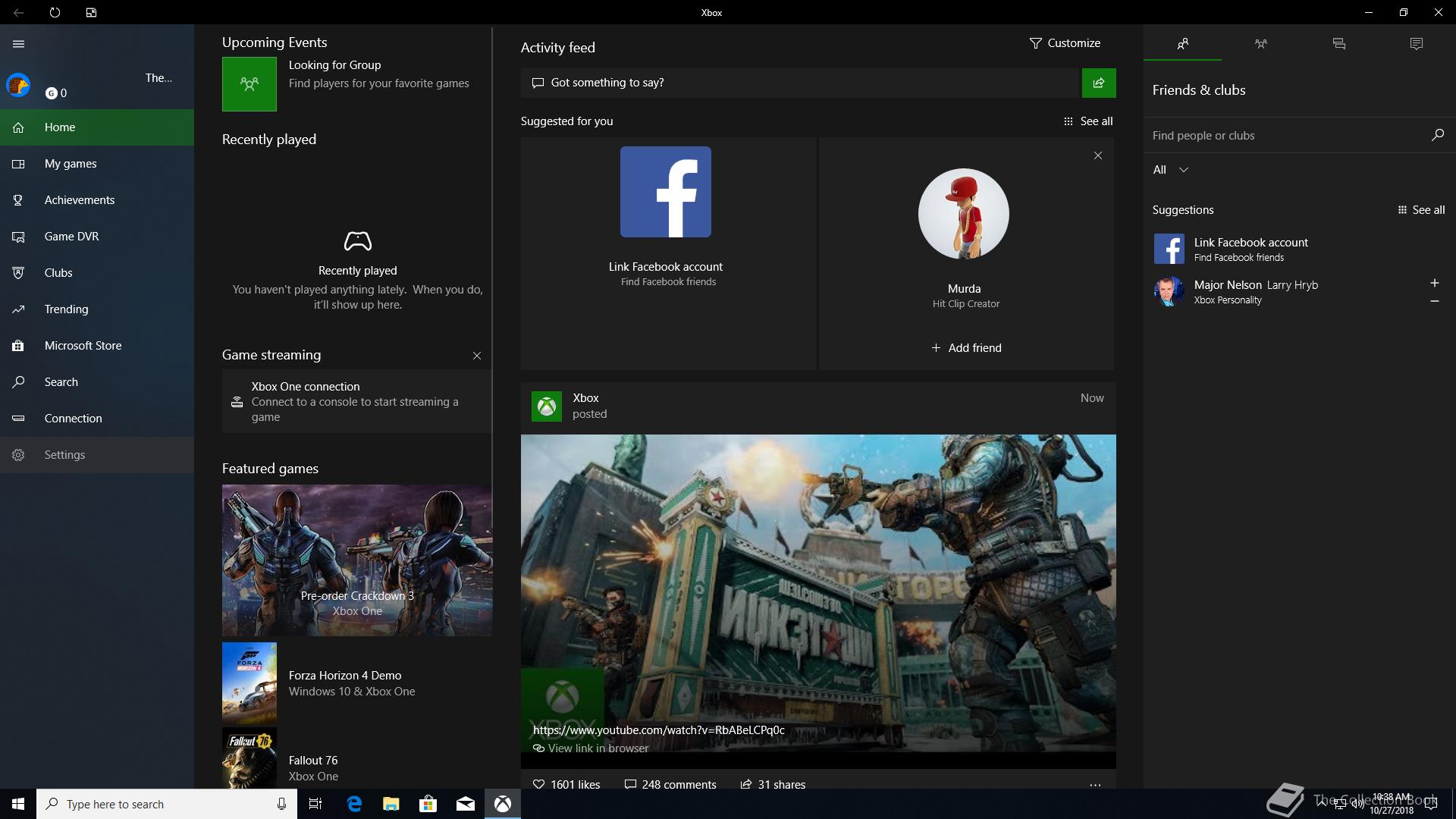
Task: Click the mini-view icon in title bar
Action: click(91, 12)
